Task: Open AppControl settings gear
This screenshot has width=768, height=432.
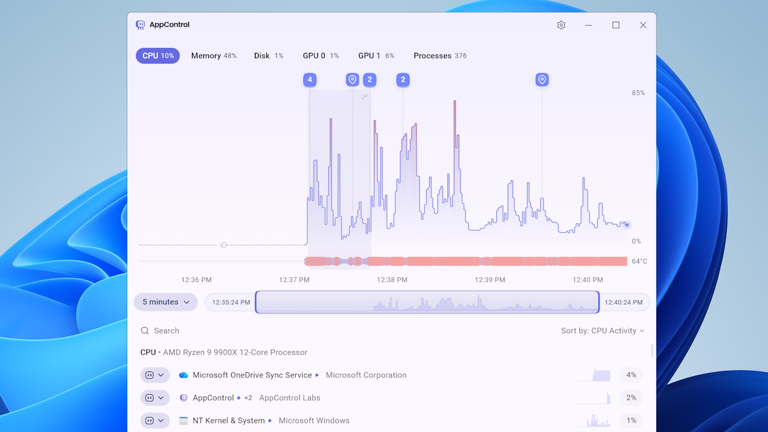Action: pyautogui.click(x=561, y=25)
